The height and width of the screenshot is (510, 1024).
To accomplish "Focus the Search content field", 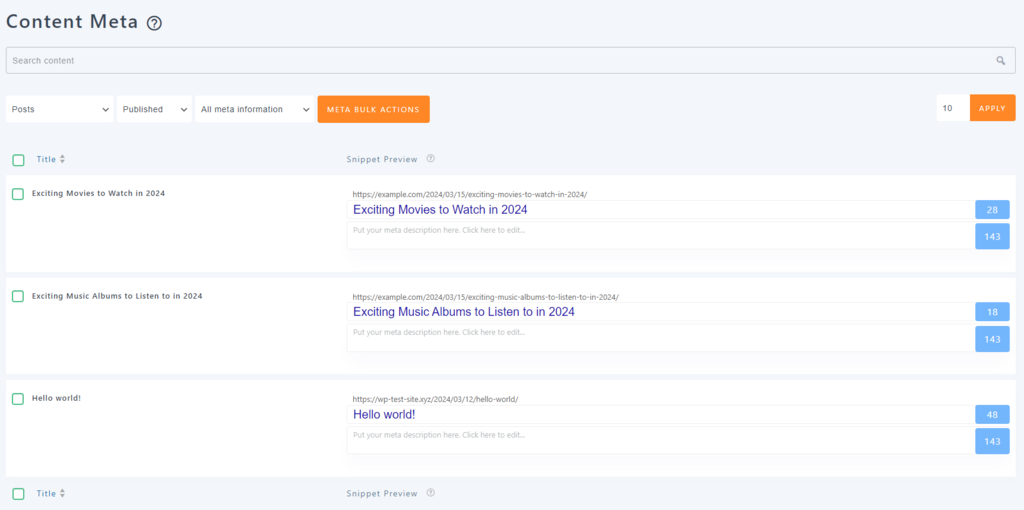I will coord(500,61).
